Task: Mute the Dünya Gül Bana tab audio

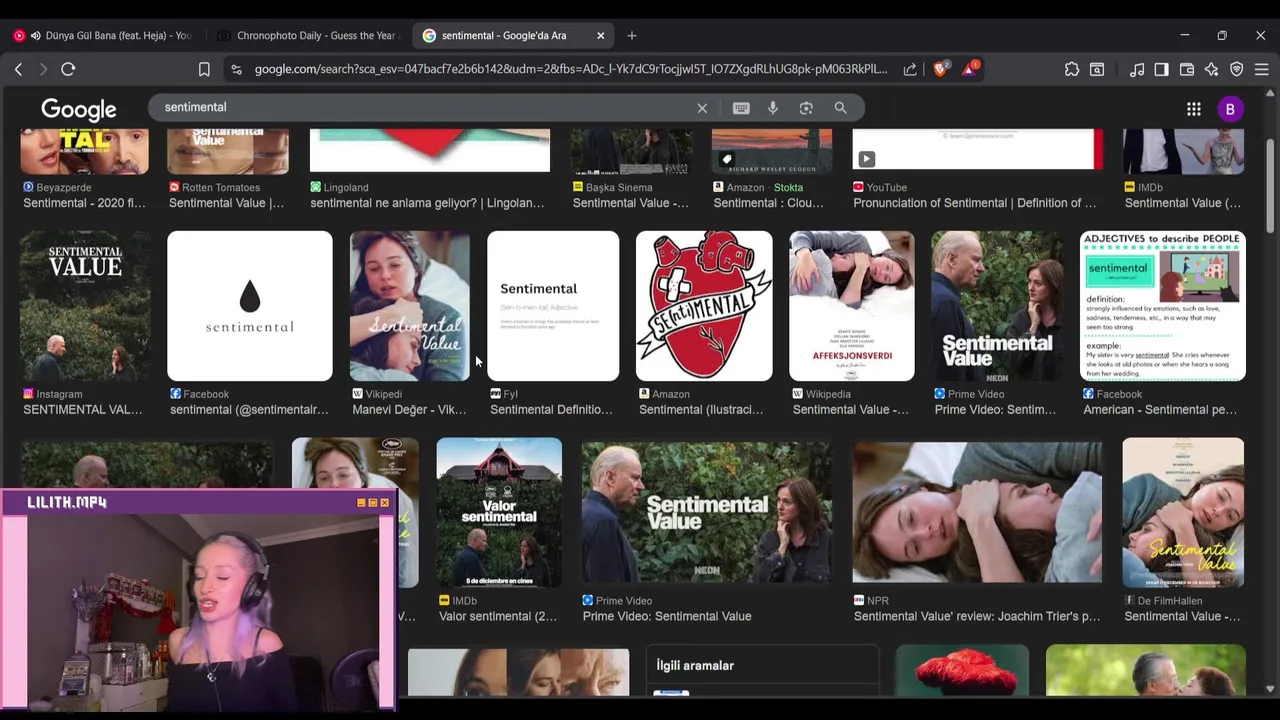Action: 35,35
